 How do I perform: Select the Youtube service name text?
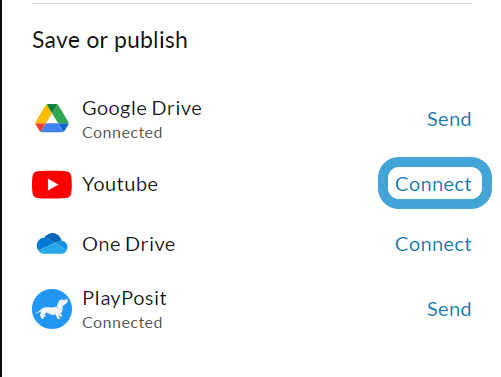[x=120, y=184]
